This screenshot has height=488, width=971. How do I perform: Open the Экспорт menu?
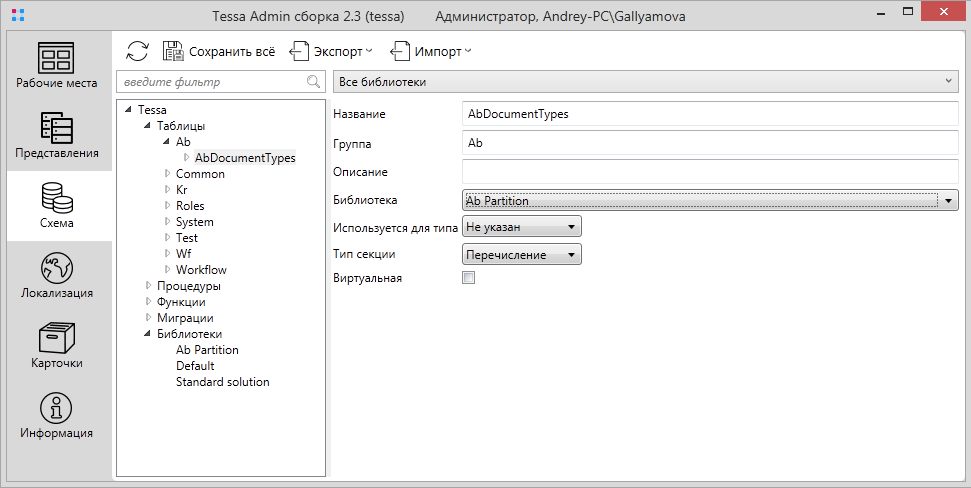(330, 51)
